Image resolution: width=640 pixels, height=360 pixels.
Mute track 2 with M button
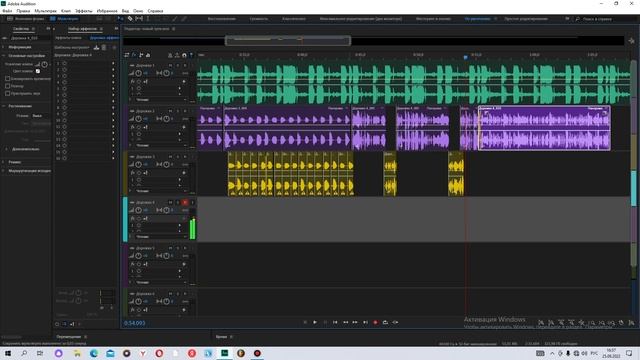pyautogui.click(x=171, y=111)
